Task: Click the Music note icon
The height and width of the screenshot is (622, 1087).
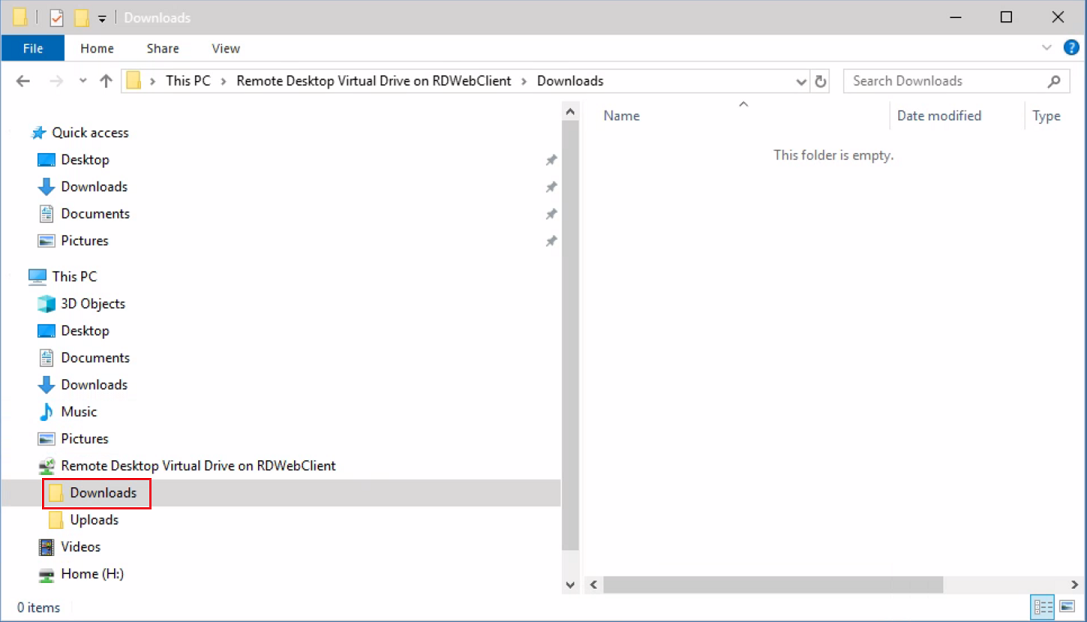Action: (46, 412)
